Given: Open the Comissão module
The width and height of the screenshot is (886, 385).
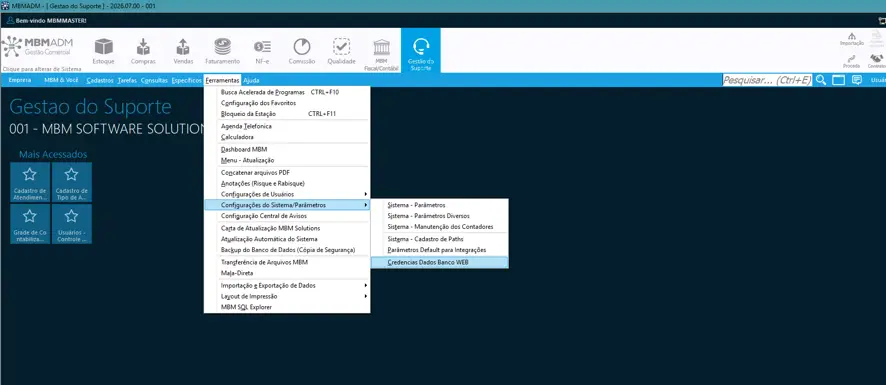Looking at the screenshot, I should coord(302,51).
